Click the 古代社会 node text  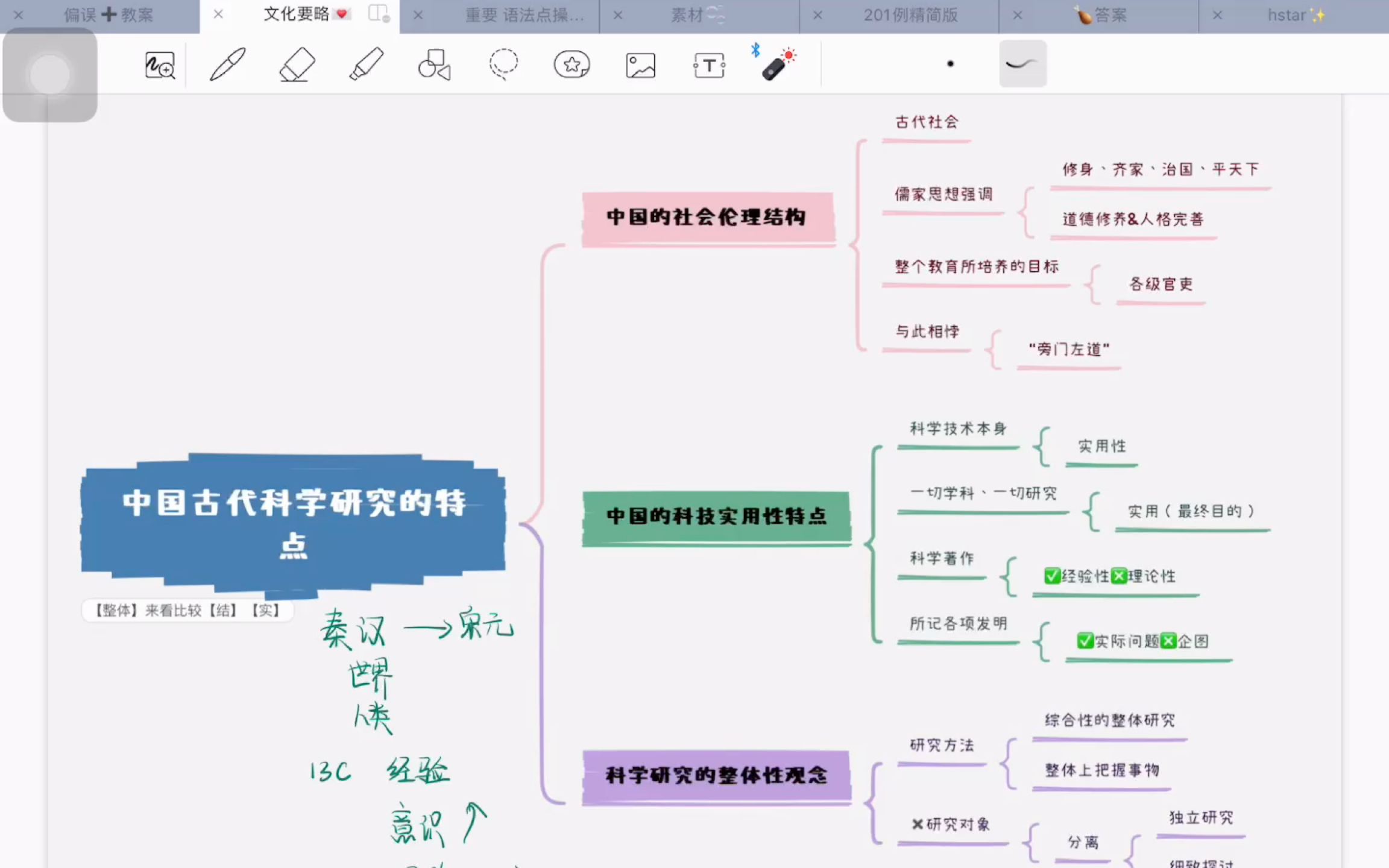coord(927,122)
